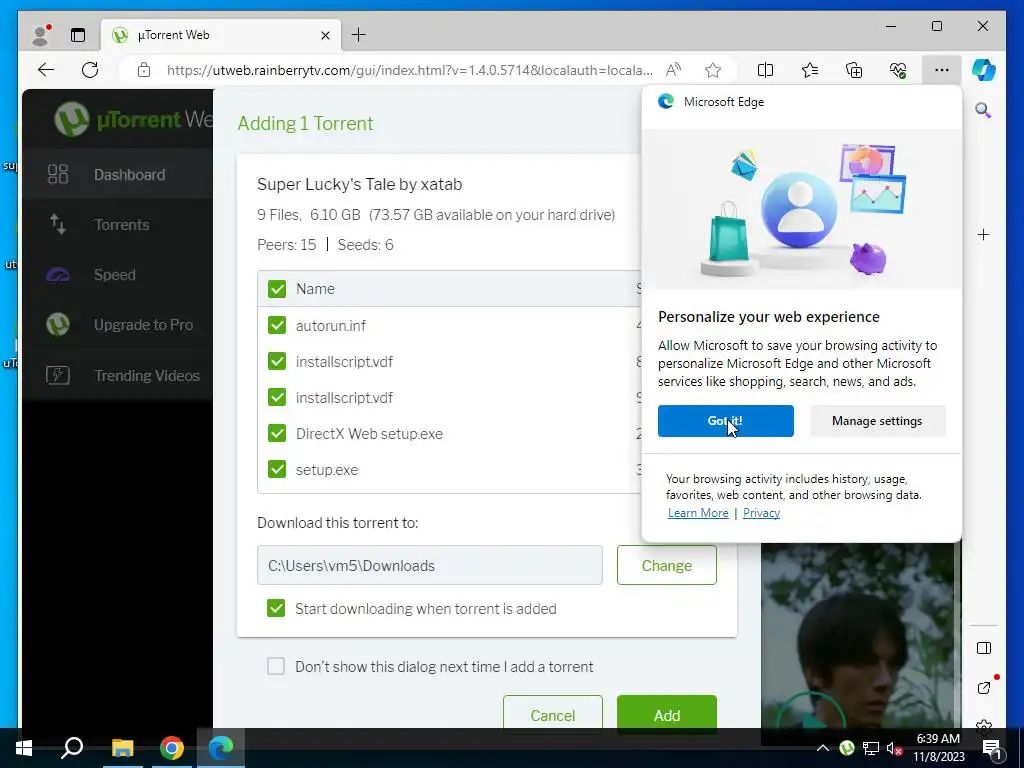Select Upgrade to Pro
The height and width of the screenshot is (768, 1024).
click(x=118, y=325)
